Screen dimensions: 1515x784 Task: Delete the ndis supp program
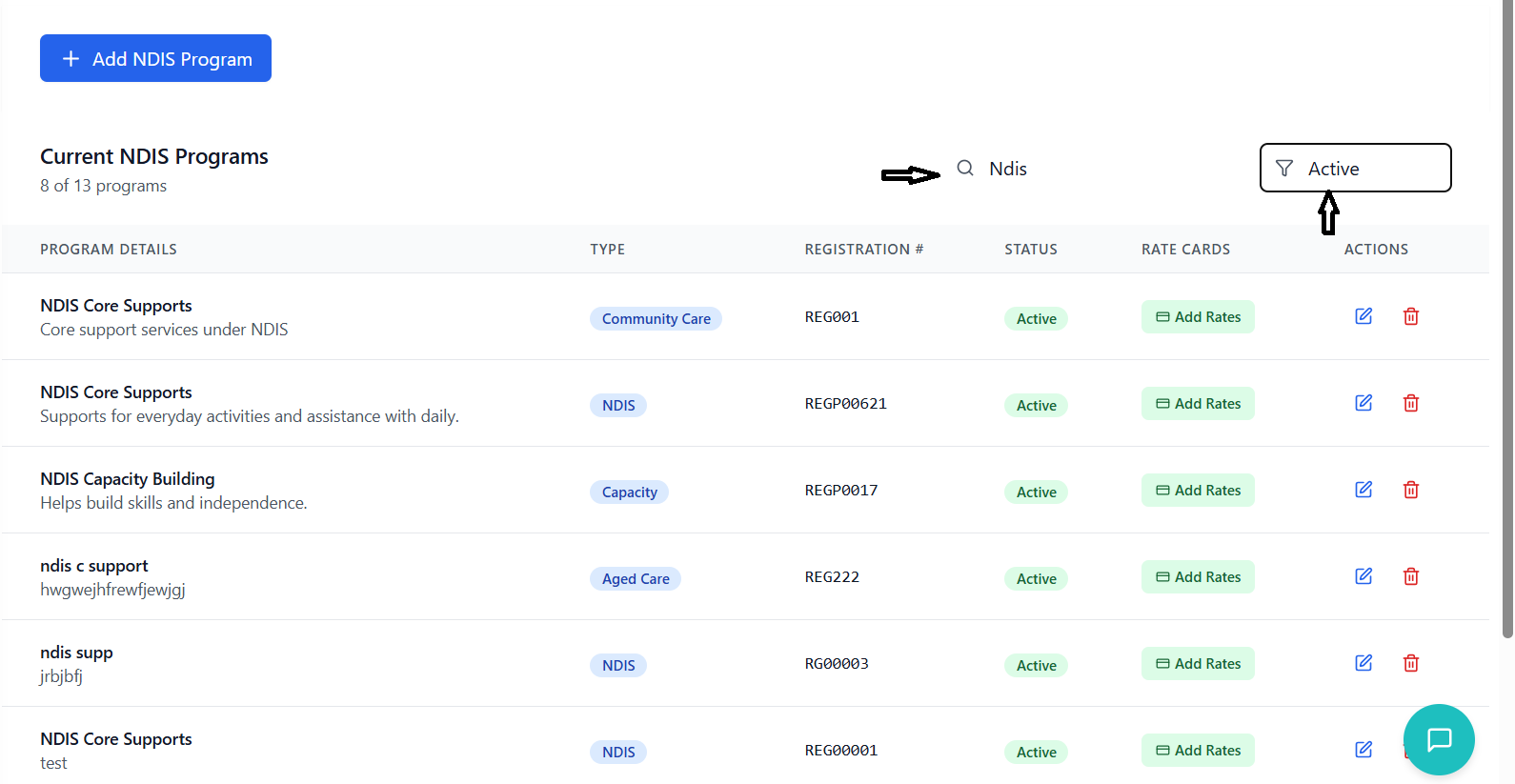point(1410,663)
